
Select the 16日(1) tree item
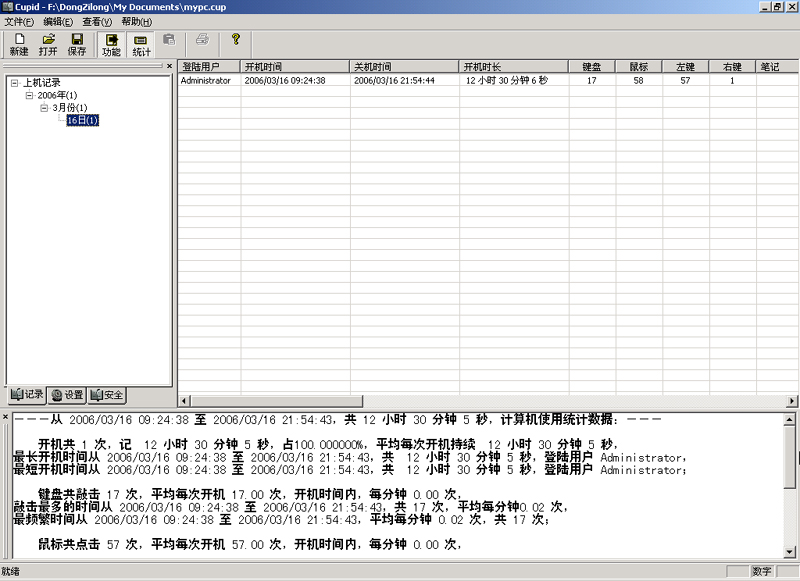pos(82,121)
